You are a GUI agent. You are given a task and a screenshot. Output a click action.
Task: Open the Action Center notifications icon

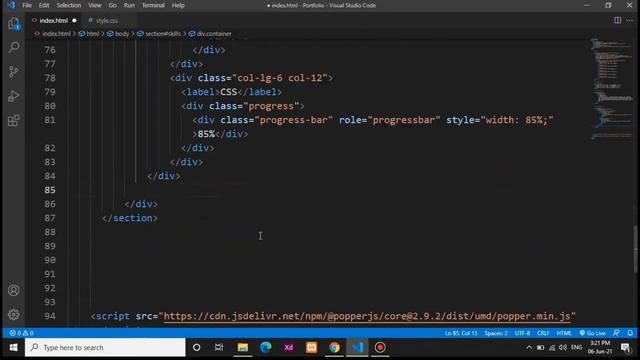625,348
